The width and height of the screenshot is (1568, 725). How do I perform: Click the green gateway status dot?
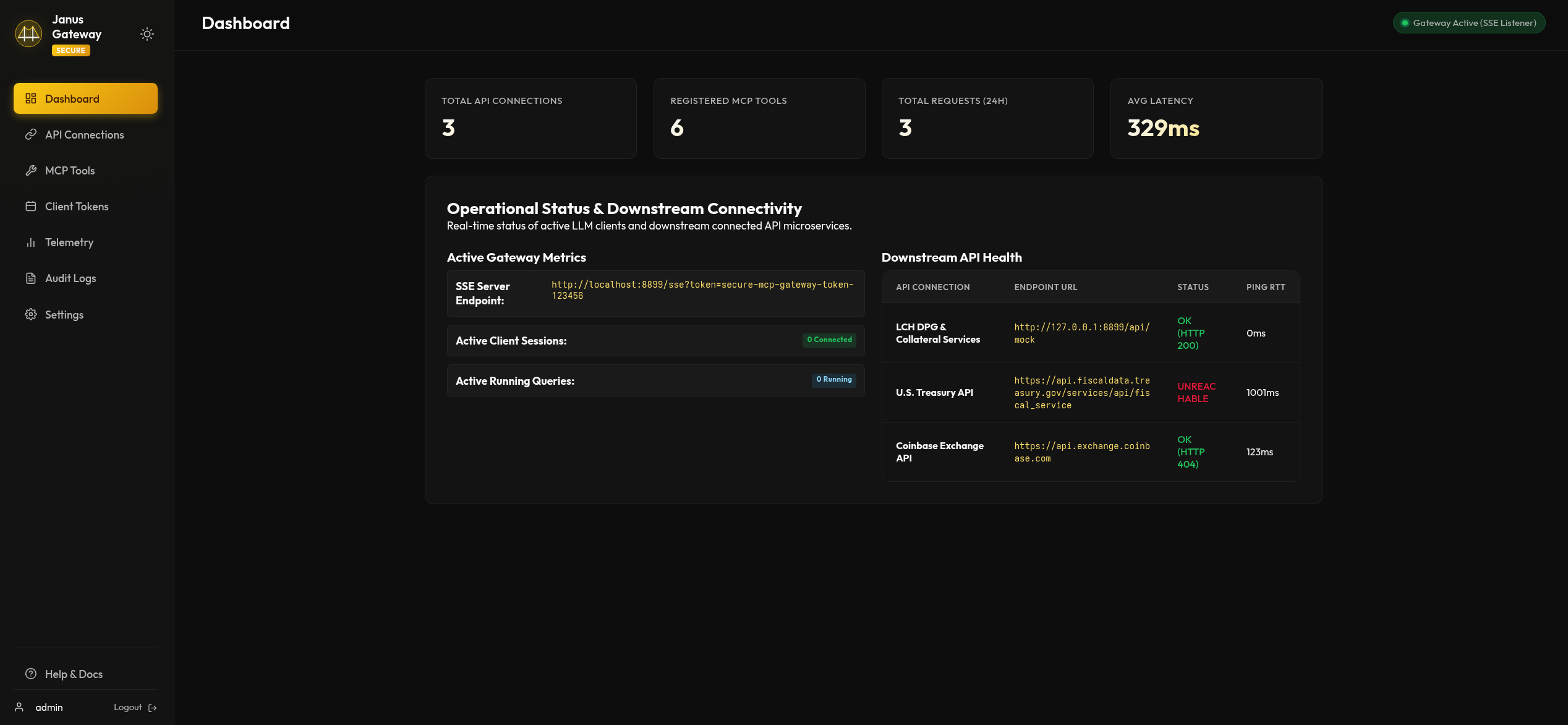tap(1405, 23)
